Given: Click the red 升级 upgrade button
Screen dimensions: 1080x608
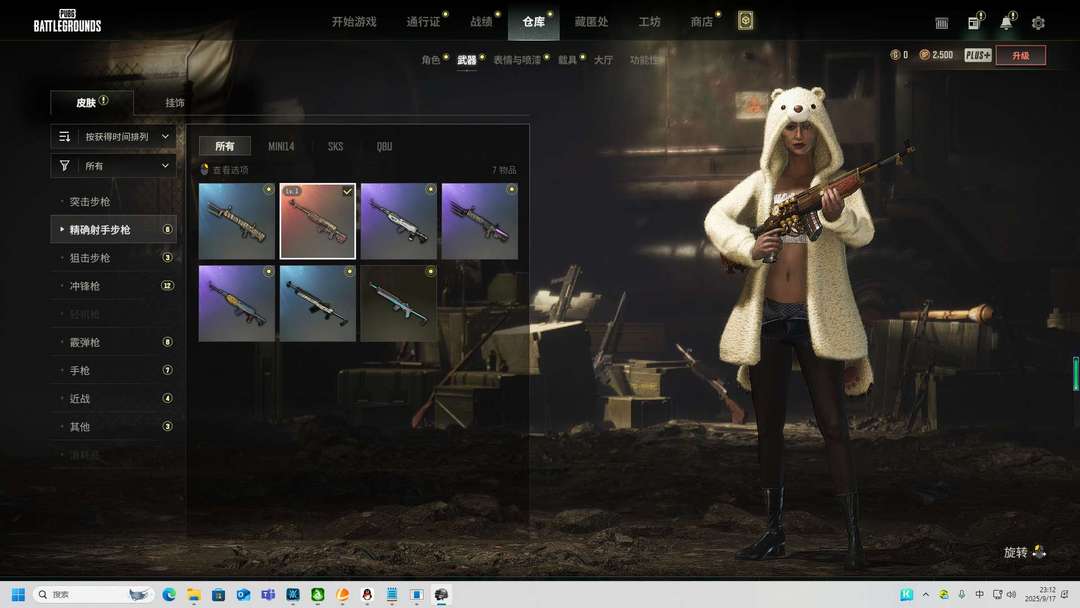Looking at the screenshot, I should pyautogui.click(x=1021, y=55).
